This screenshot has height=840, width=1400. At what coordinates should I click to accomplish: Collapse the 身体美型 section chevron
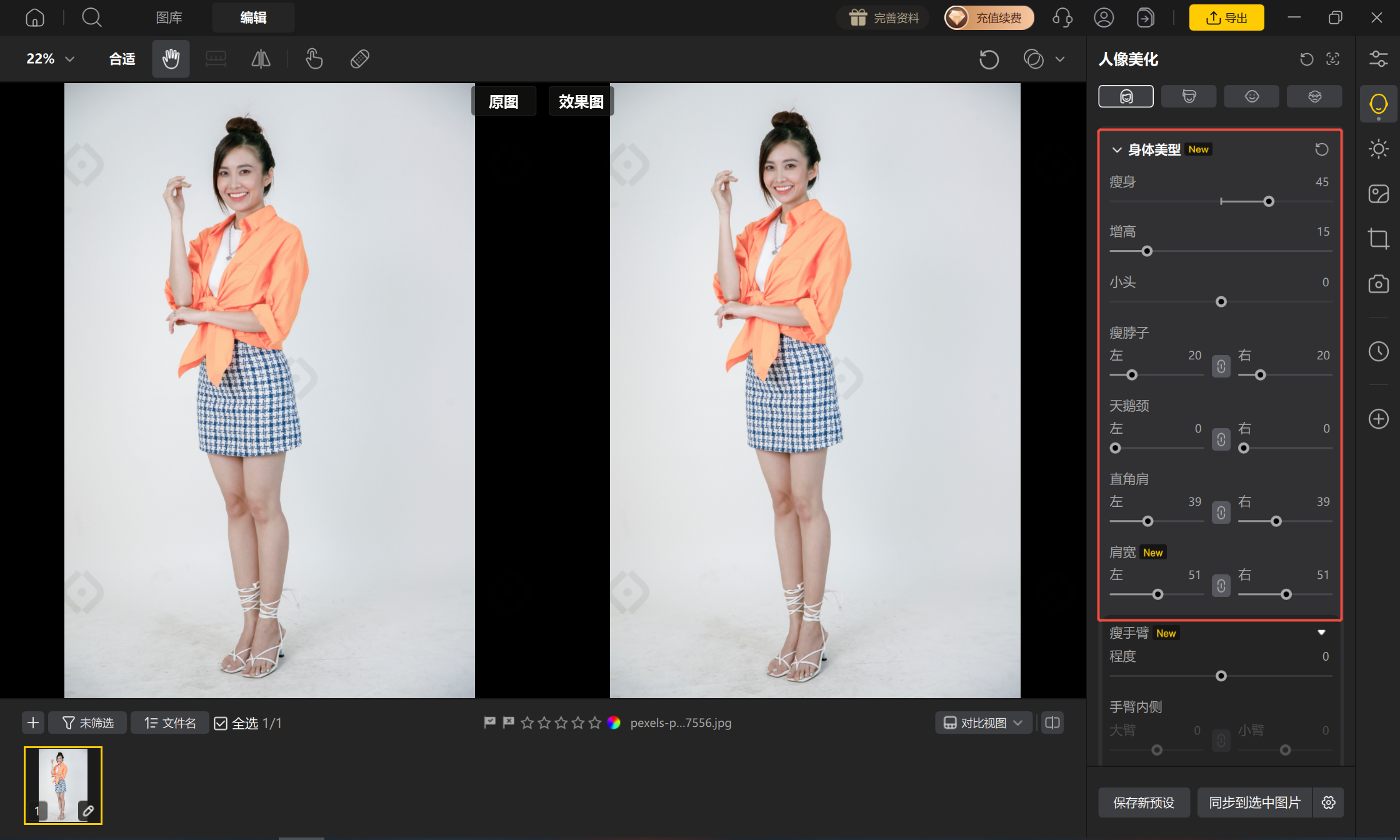coord(1117,150)
